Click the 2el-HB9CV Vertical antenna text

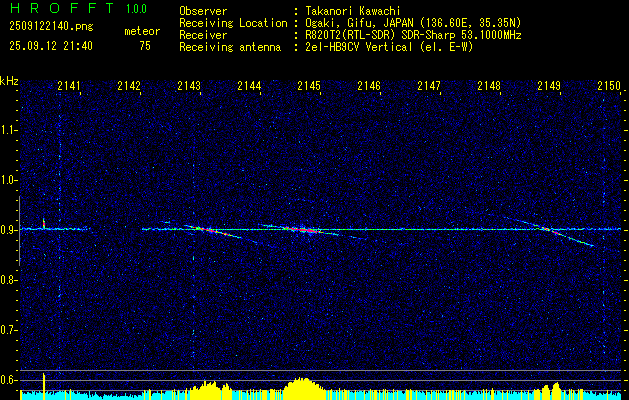pyautogui.click(x=389, y=47)
